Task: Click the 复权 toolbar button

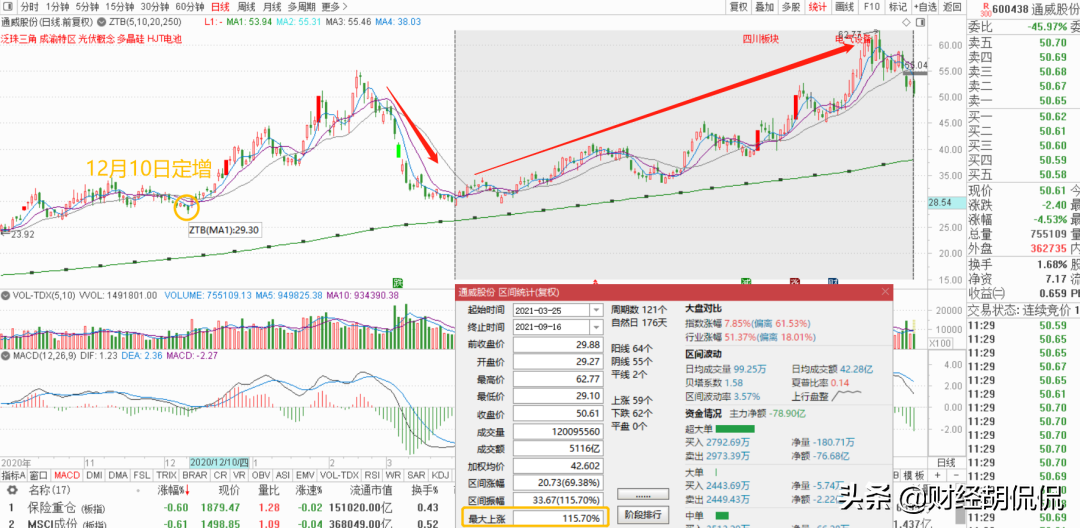Action: [x=738, y=8]
